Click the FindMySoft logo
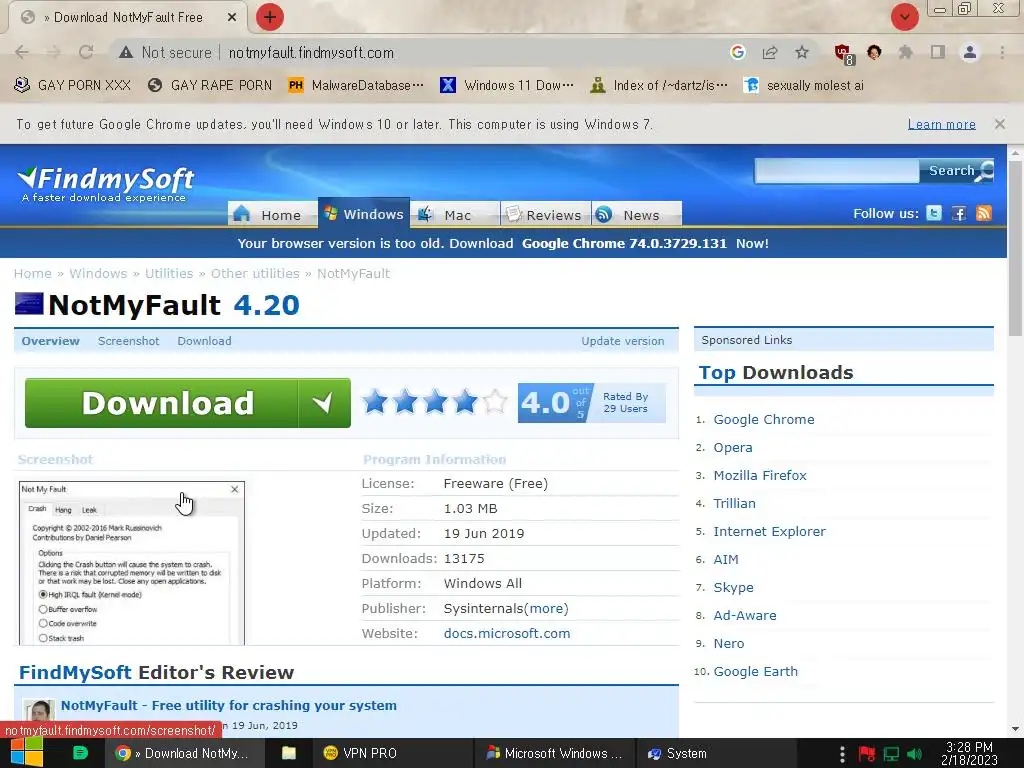The height and width of the screenshot is (768, 1024). (x=105, y=184)
